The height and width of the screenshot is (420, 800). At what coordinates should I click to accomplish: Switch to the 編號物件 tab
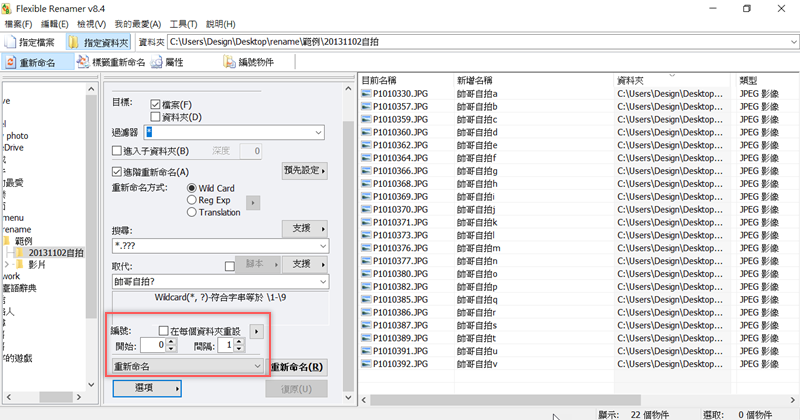[x=249, y=62]
